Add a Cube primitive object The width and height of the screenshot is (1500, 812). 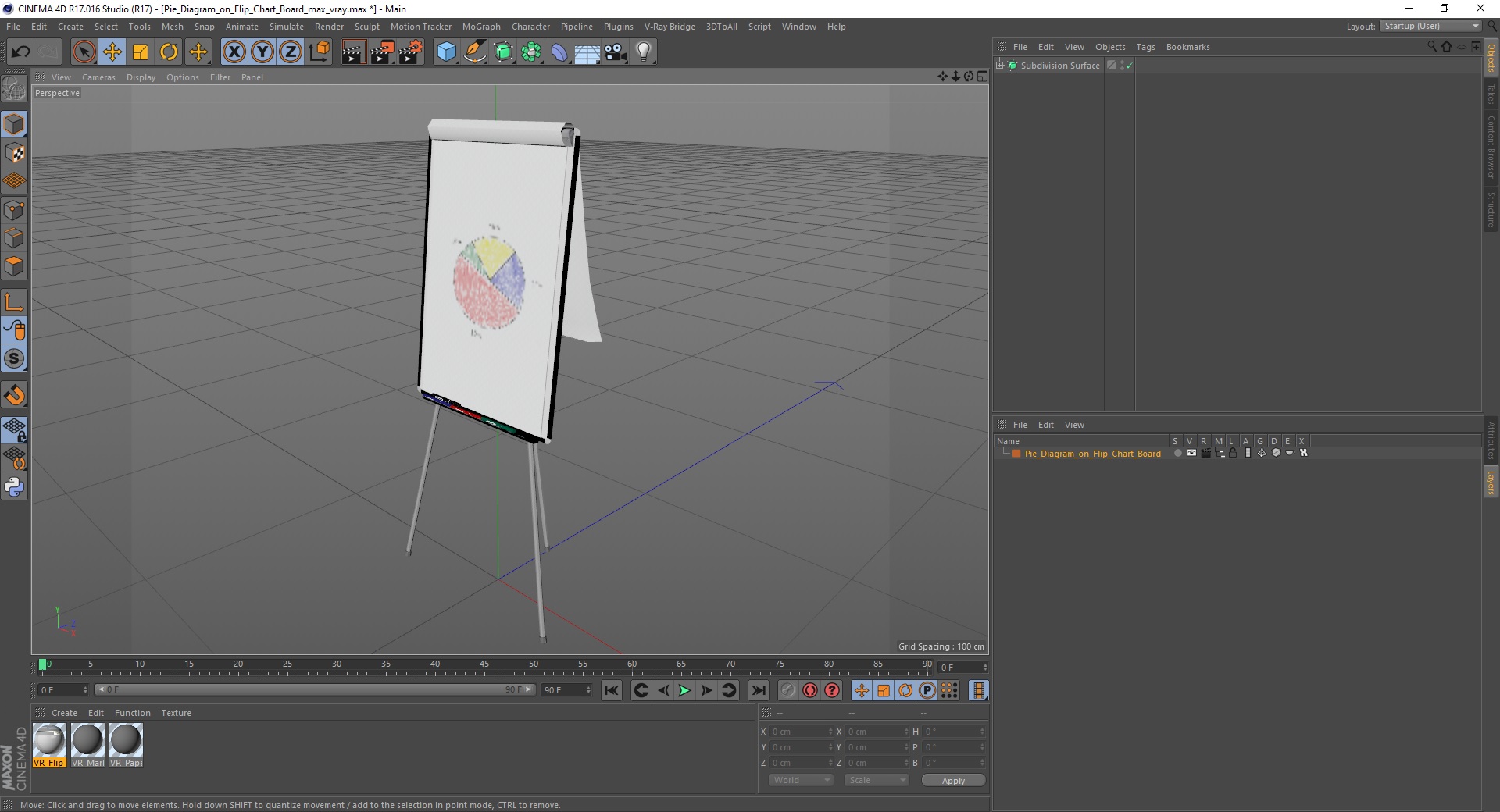coord(446,52)
